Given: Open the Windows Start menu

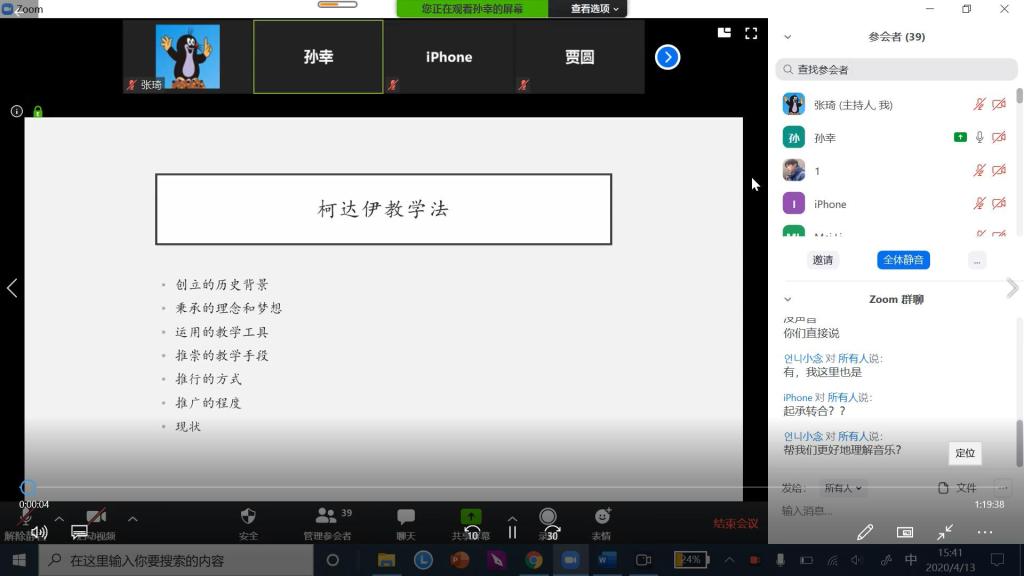Looking at the screenshot, I should click(x=19, y=560).
